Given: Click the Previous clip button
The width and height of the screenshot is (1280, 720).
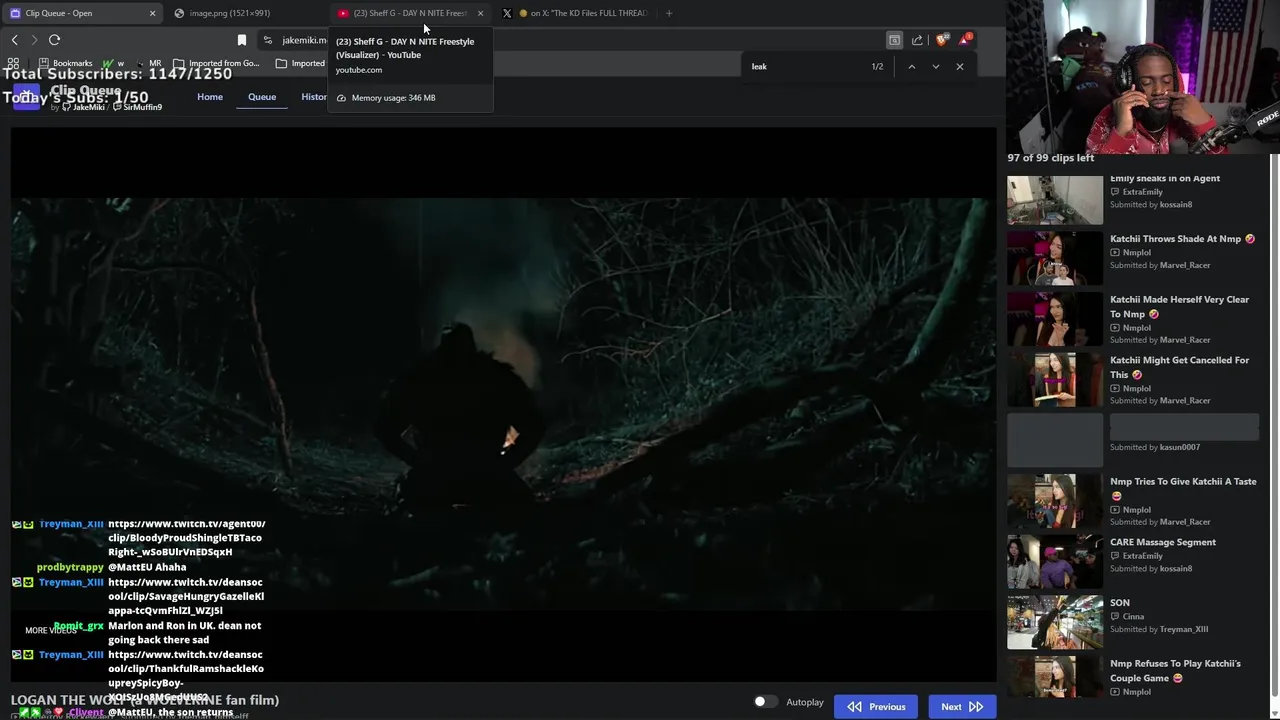Looking at the screenshot, I should click(876, 707).
